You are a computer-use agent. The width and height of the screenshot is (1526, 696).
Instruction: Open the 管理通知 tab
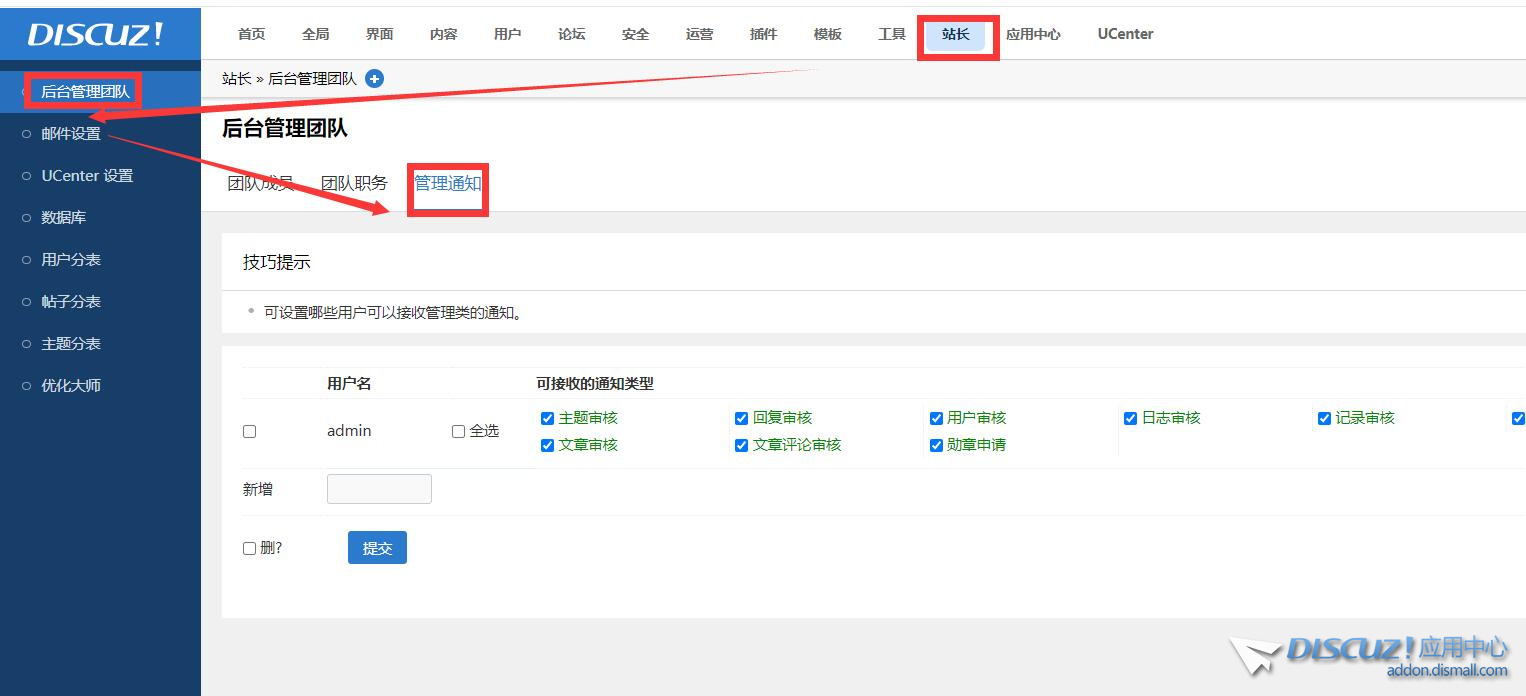tap(447, 184)
